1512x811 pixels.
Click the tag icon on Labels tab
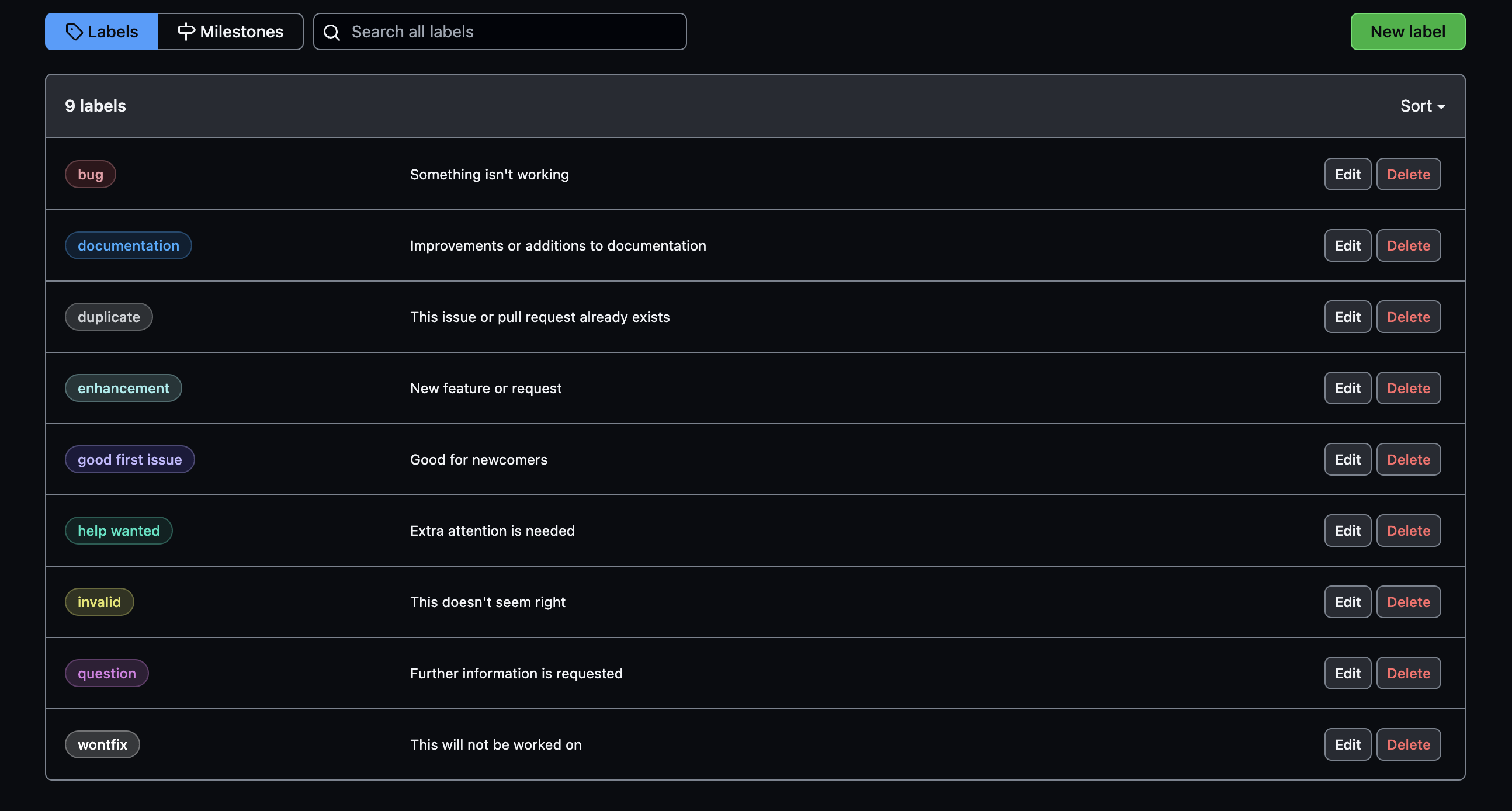click(74, 32)
